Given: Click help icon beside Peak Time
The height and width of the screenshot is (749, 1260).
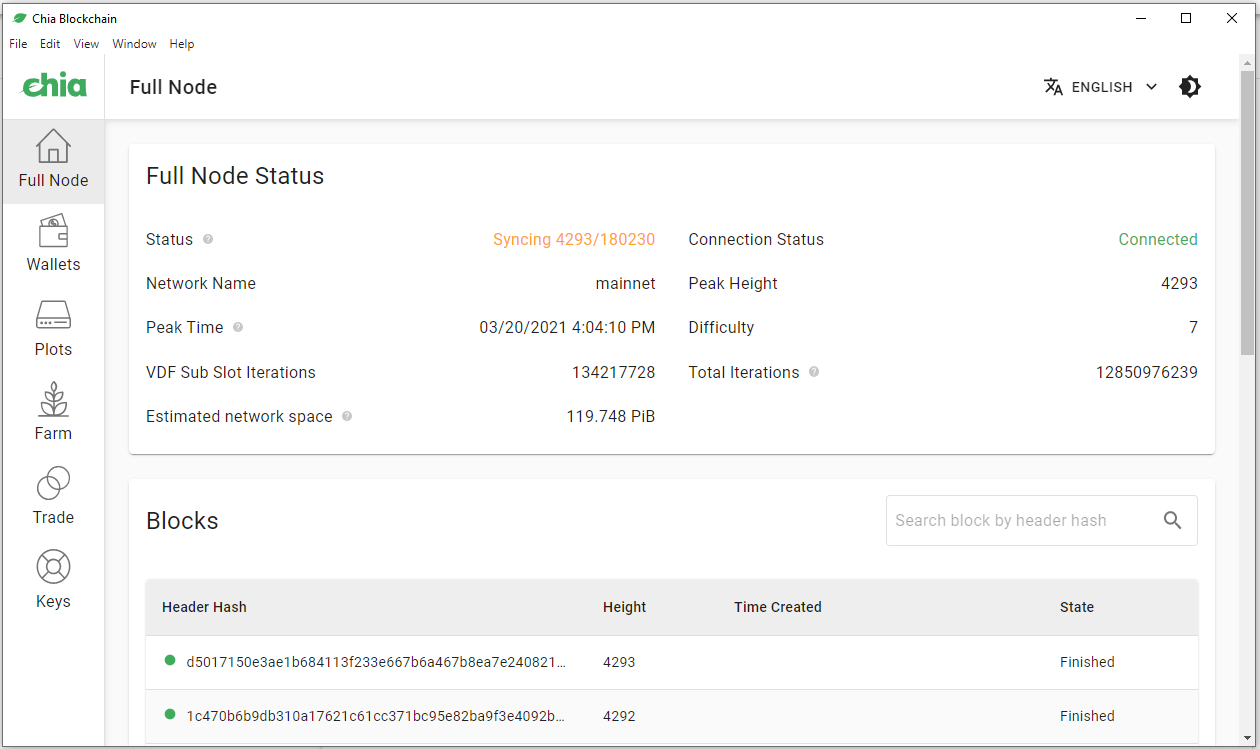Looking at the screenshot, I should [x=238, y=328].
